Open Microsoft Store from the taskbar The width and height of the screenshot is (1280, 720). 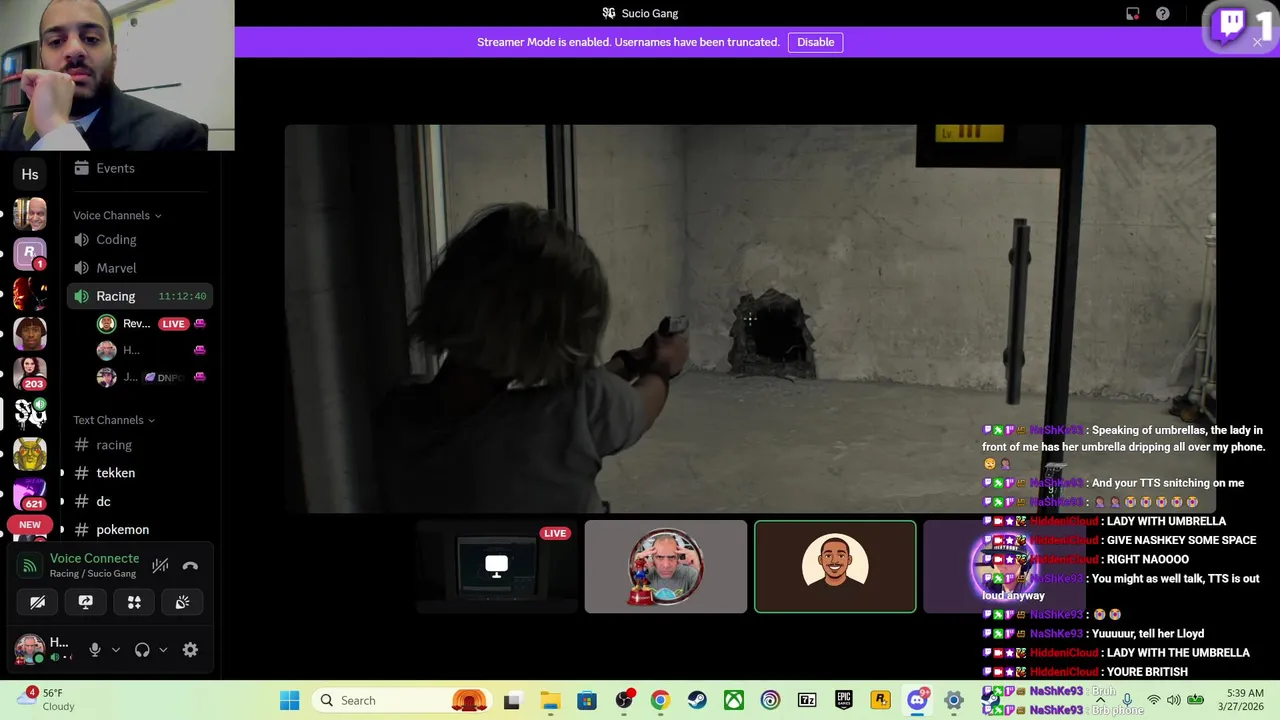pyautogui.click(x=587, y=700)
